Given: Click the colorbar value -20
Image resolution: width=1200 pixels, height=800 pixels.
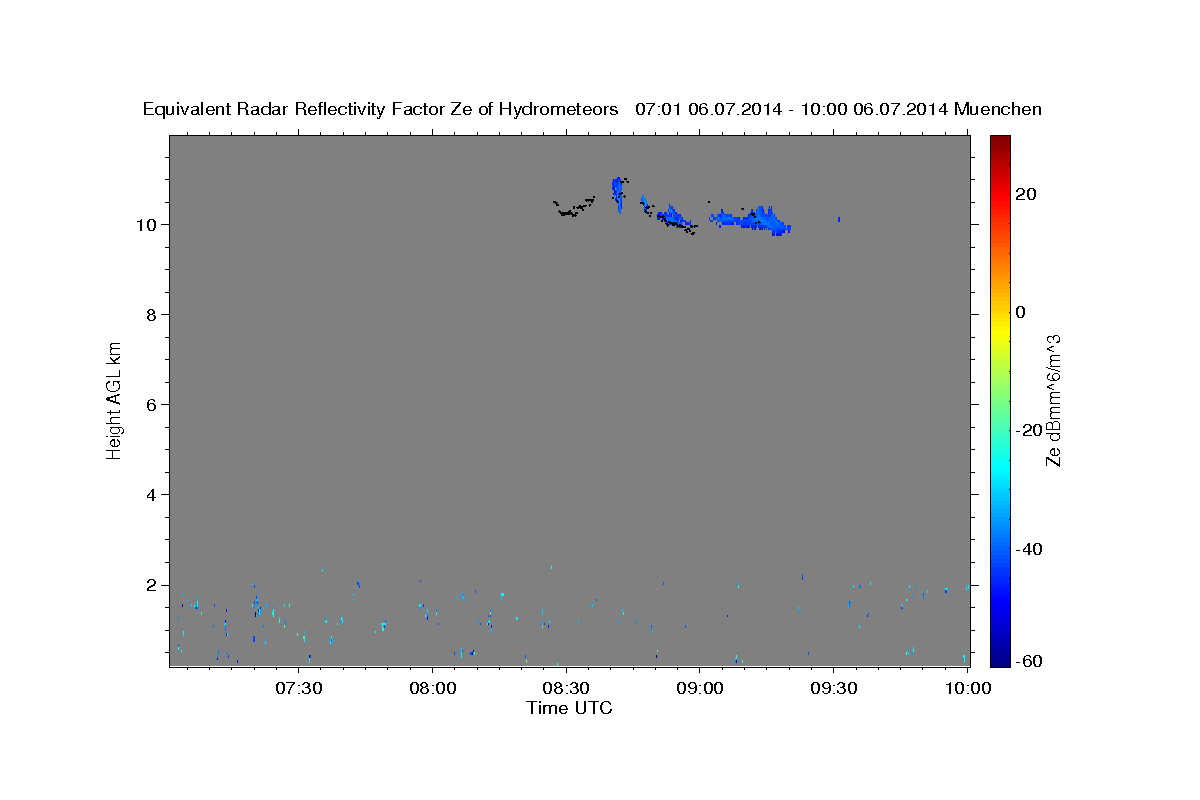Looking at the screenshot, I should (x=1030, y=430).
